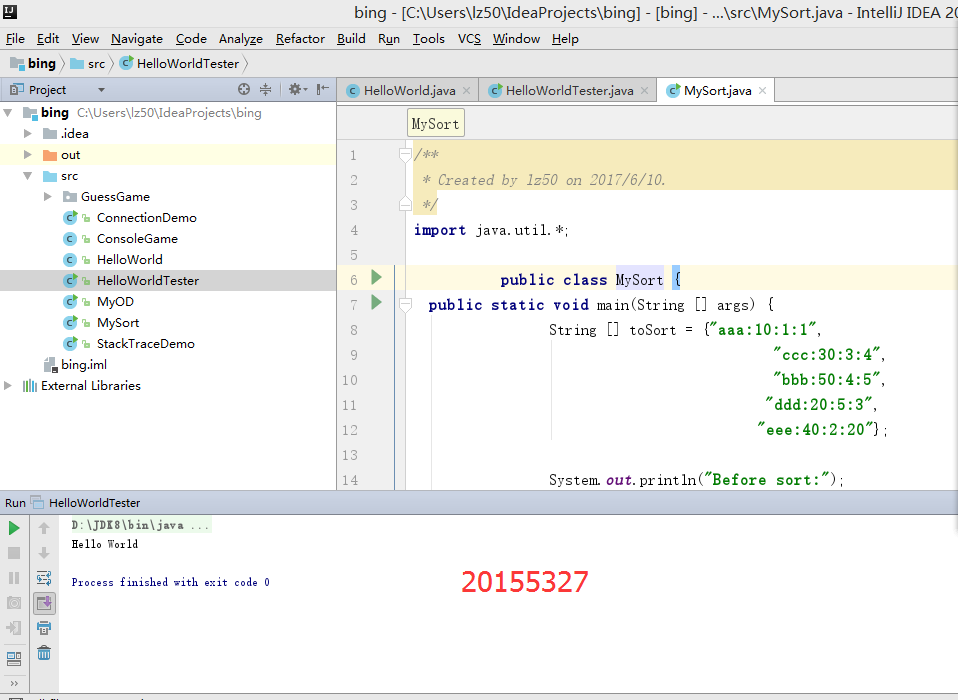The image size is (958, 700).
Task: Open the Project panel settings gear
Action: click(x=297, y=89)
